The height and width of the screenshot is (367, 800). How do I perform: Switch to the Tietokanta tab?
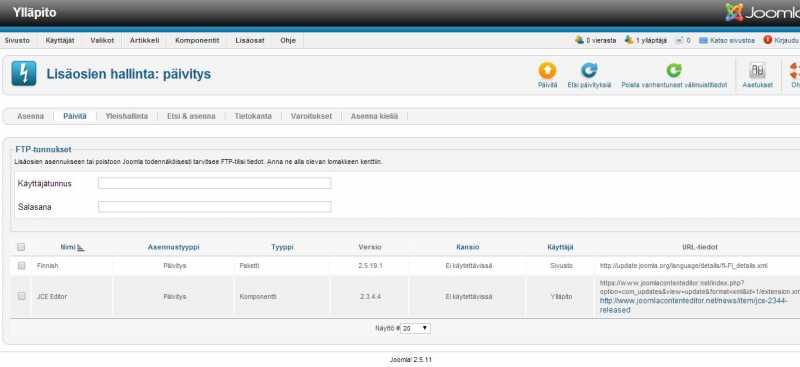(x=253, y=116)
